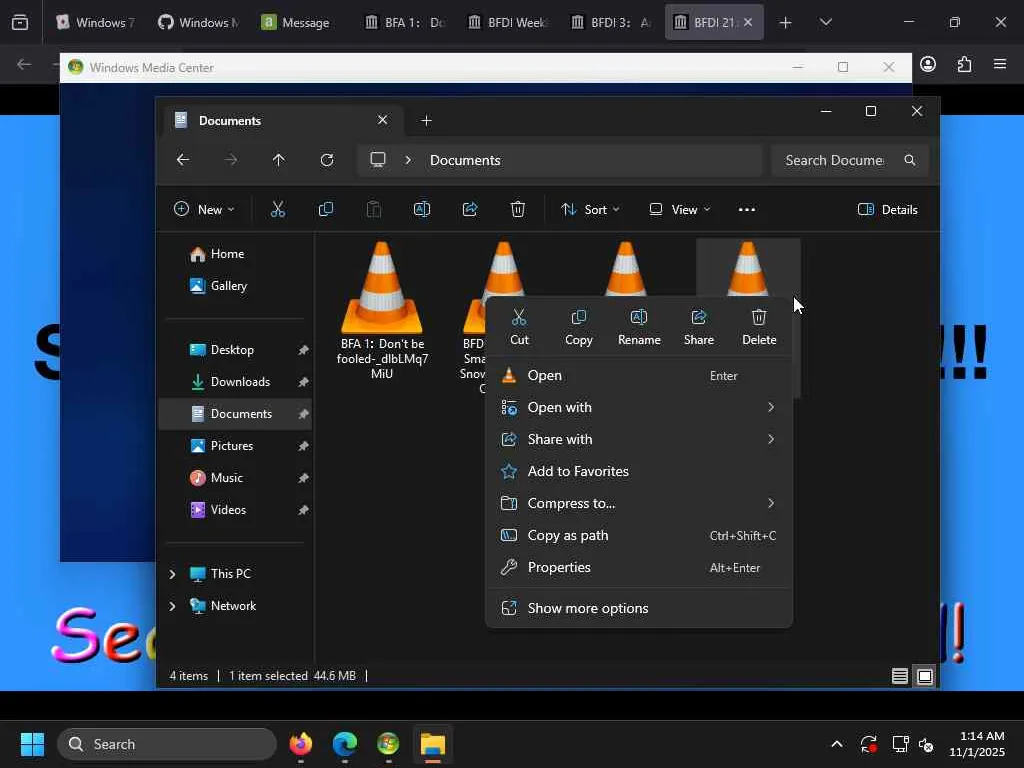
Task: Click the address bar chevron before Documents
Action: click(408, 160)
